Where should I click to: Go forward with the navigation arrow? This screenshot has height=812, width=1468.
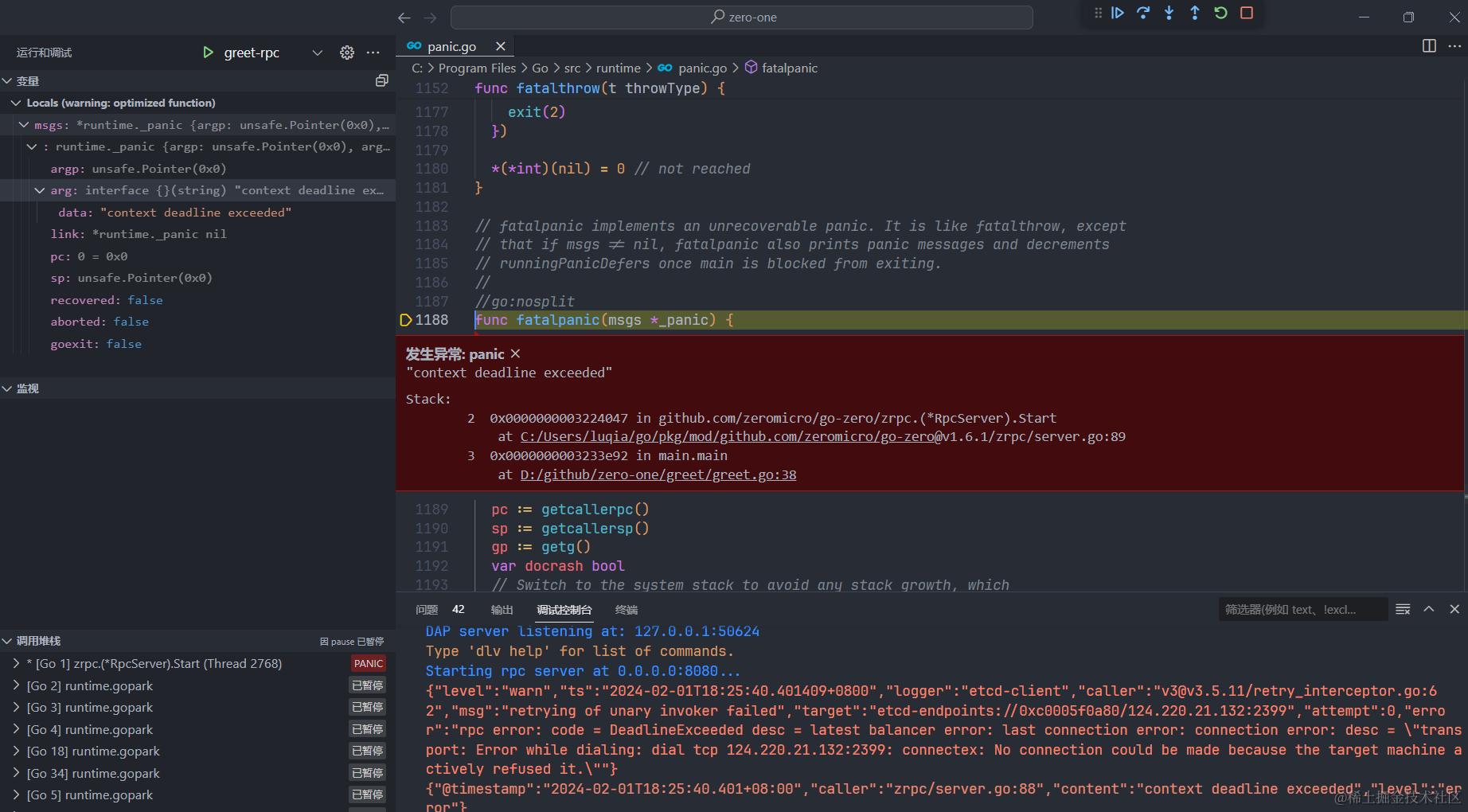click(431, 18)
